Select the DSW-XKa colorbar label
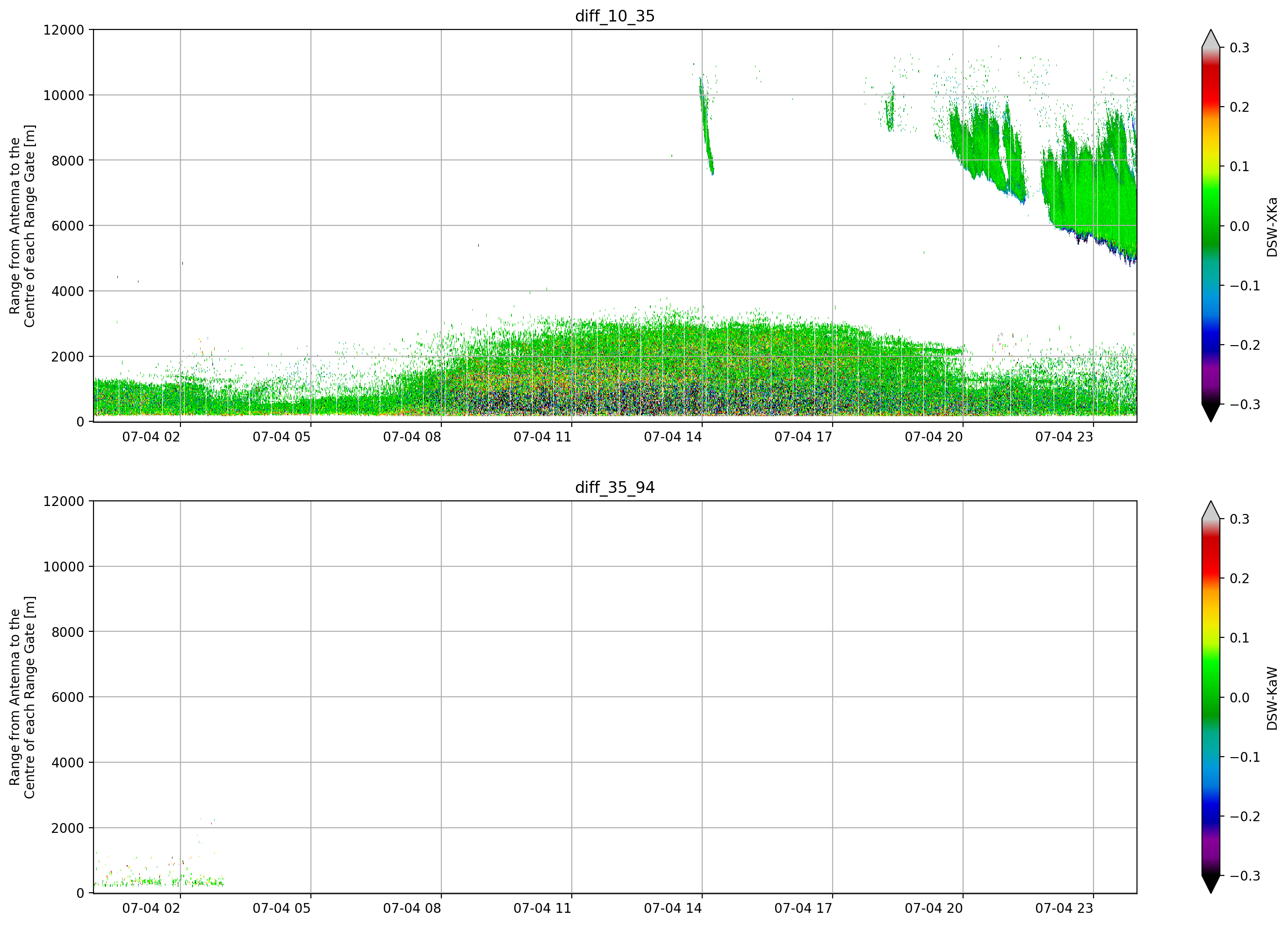The height and width of the screenshot is (925, 1288). tap(1272, 227)
